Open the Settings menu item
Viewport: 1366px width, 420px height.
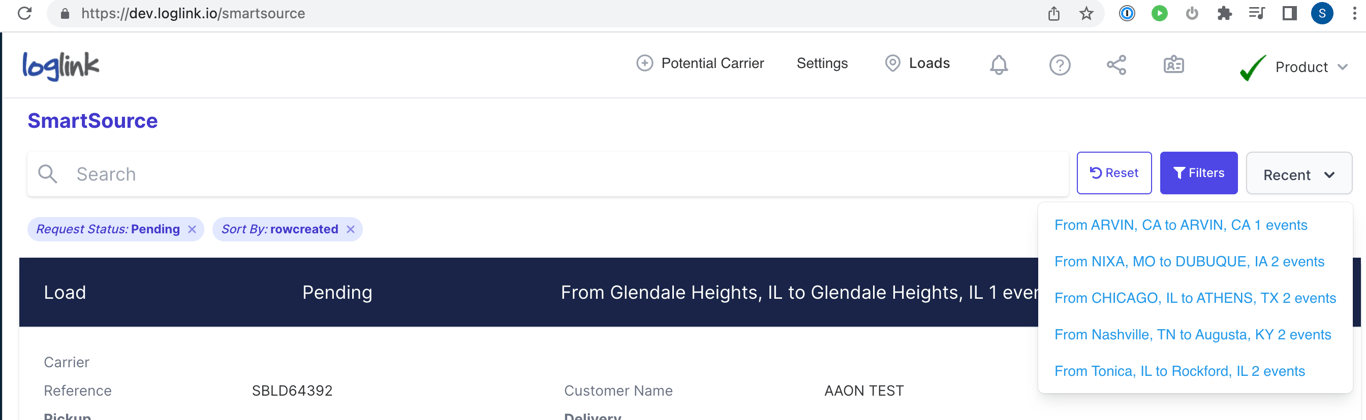pos(822,64)
